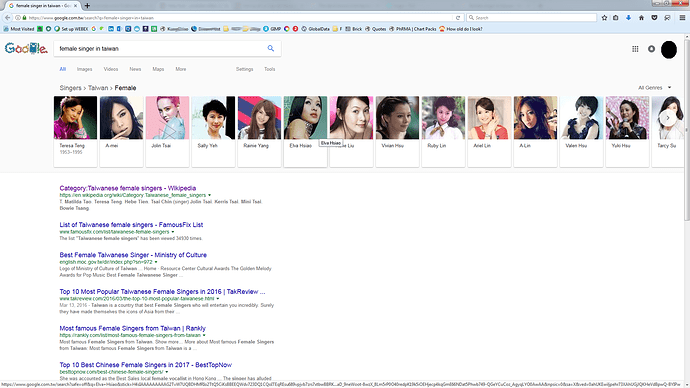Reload the page with refresh icon
The height and width of the screenshot is (388, 690).
[458, 18]
